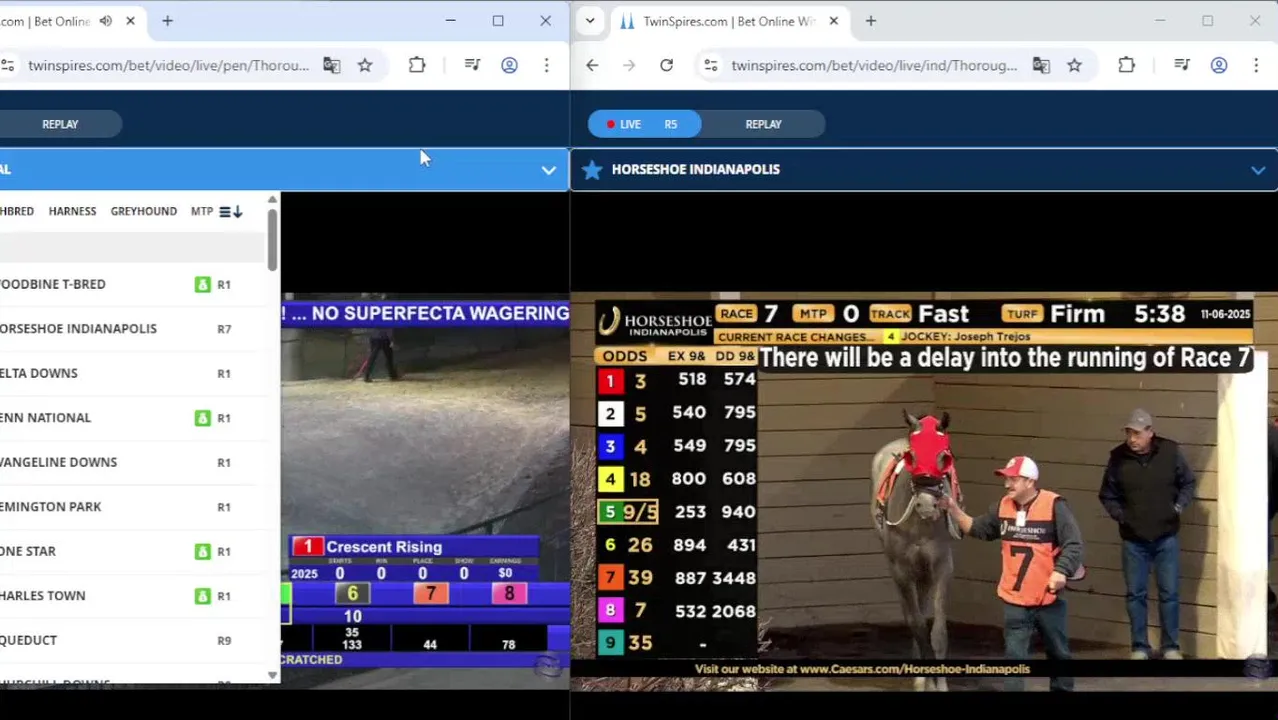Click the right window's URL address field
This screenshot has width=1278, height=720.
(x=874, y=65)
